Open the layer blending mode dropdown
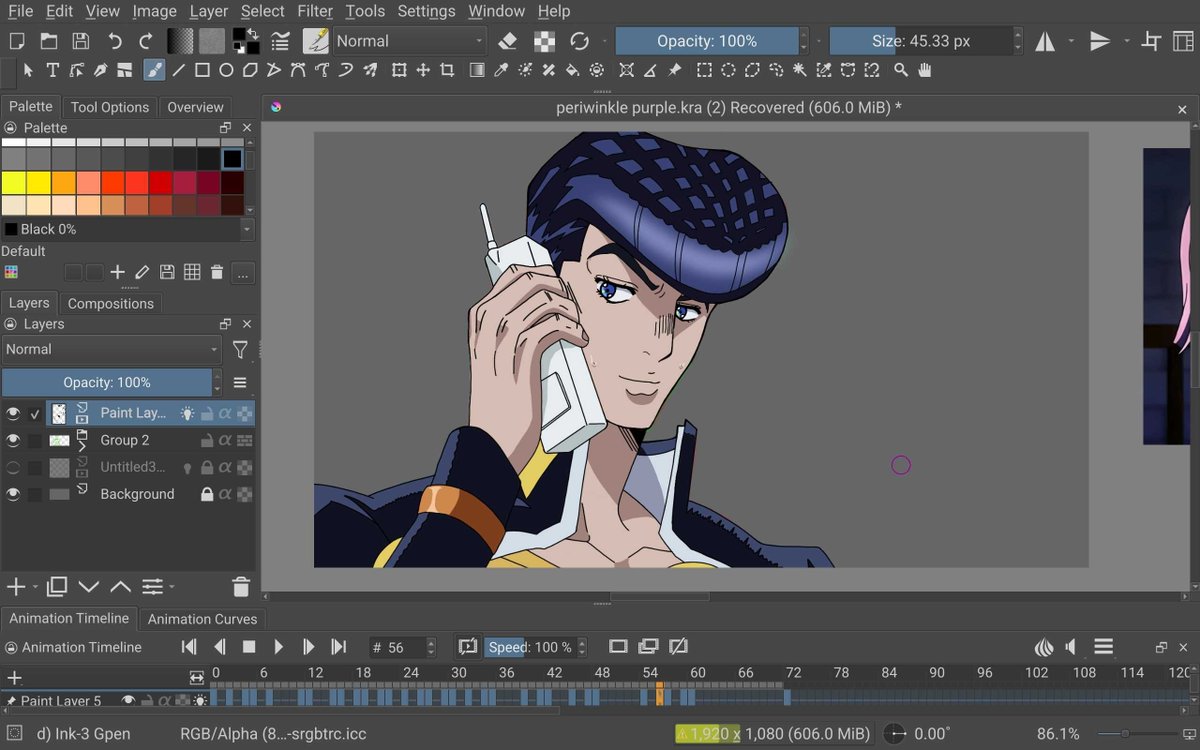The image size is (1200, 750). pyautogui.click(x=111, y=349)
